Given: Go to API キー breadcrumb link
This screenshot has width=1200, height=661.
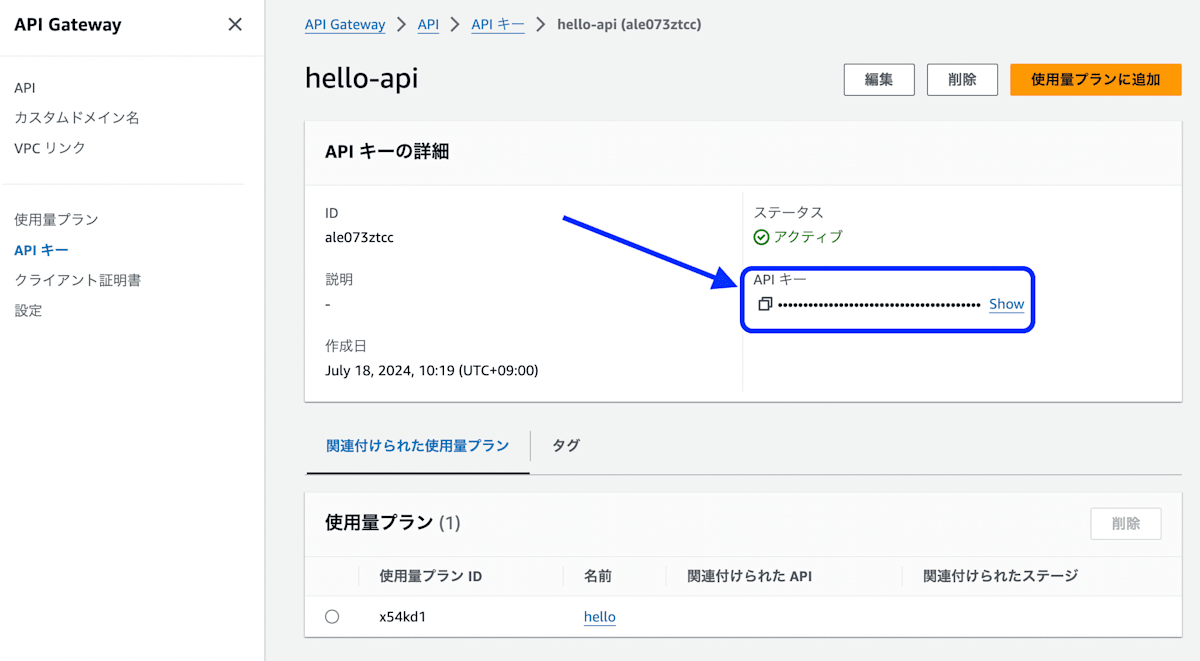Looking at the screenshot, I should 498,25.
